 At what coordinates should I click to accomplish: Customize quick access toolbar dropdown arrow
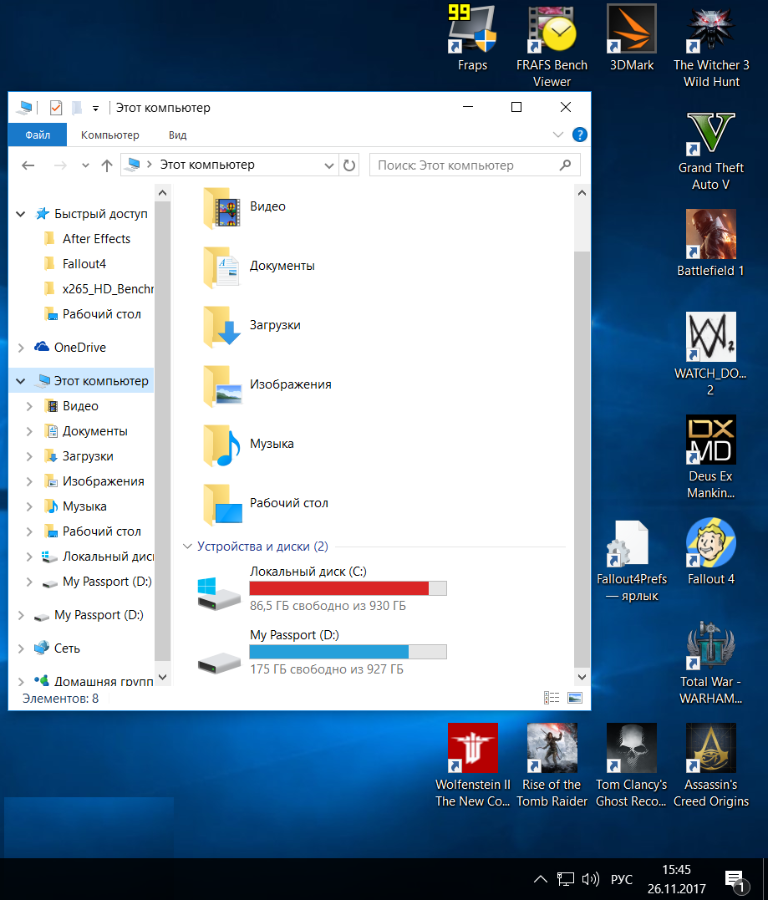(x=96, y=107)
